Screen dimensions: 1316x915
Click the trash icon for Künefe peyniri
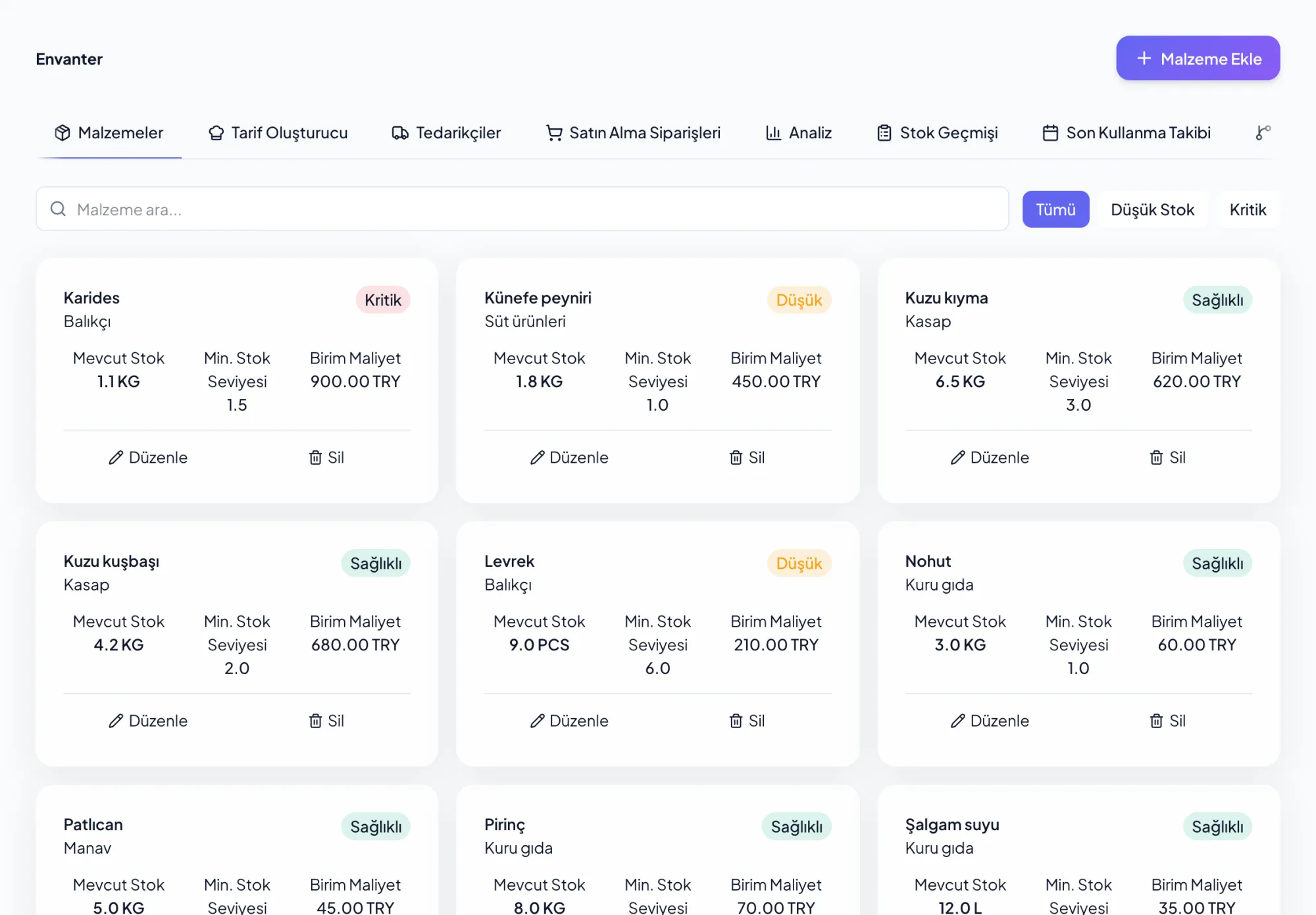point(736,457)
